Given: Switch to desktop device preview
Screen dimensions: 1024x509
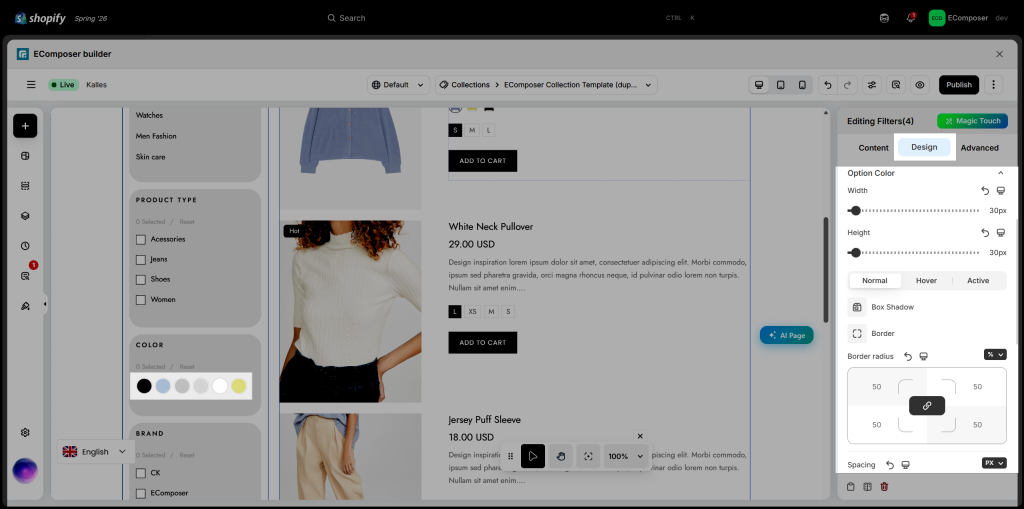Looking at the screenshot, I should point(759,85).
